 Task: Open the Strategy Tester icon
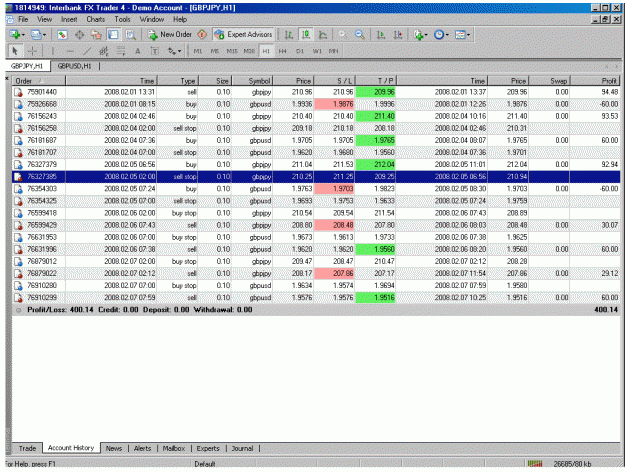click(130, 35)
